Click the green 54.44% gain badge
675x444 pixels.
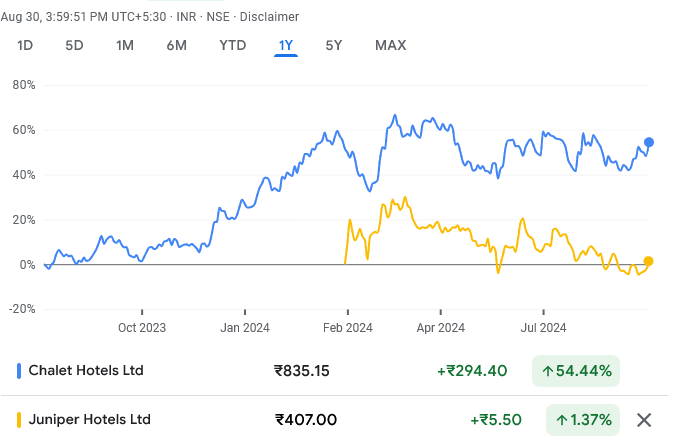[576, 371]
